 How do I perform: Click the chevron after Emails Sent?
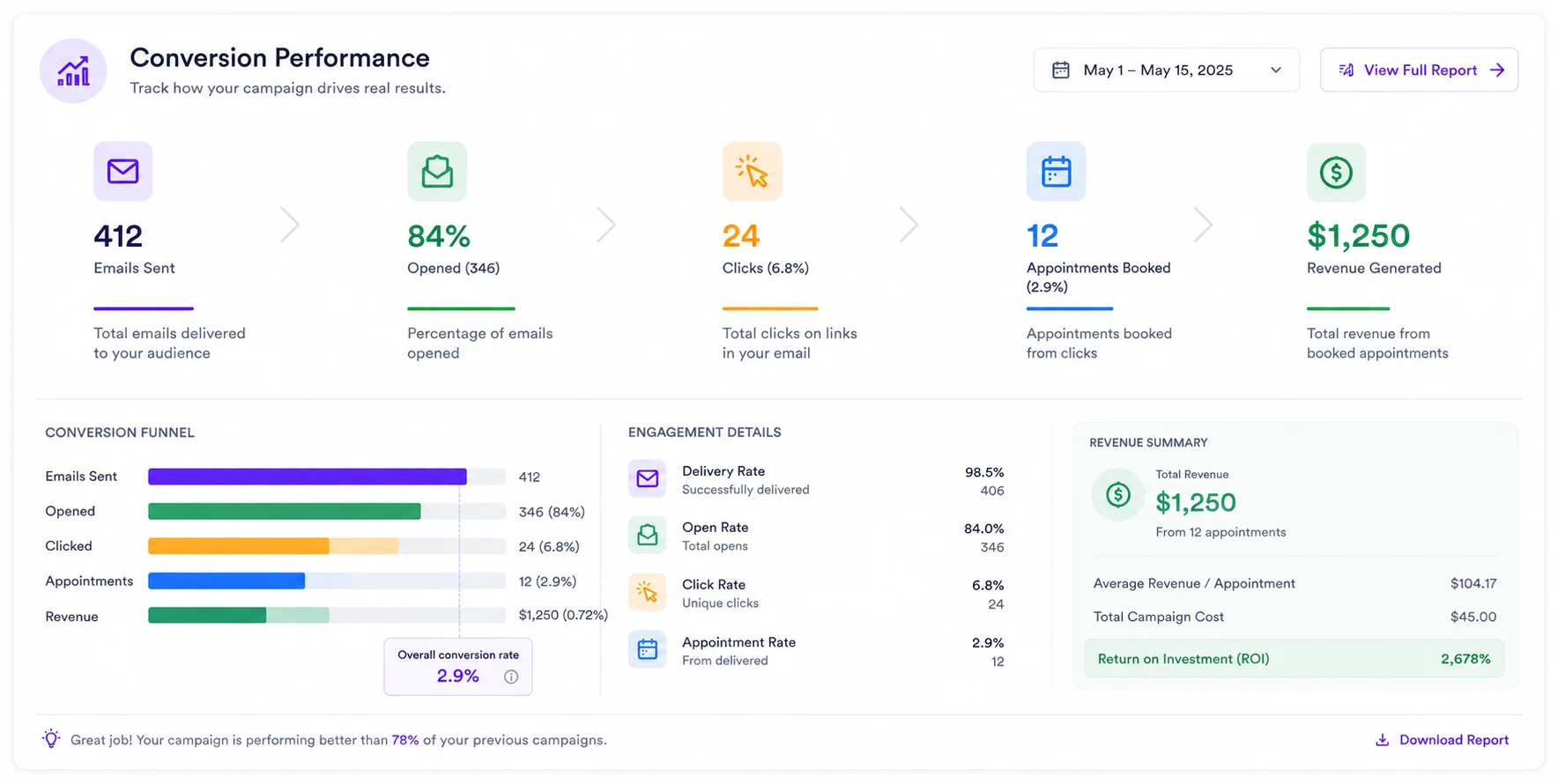coord(290,225)
